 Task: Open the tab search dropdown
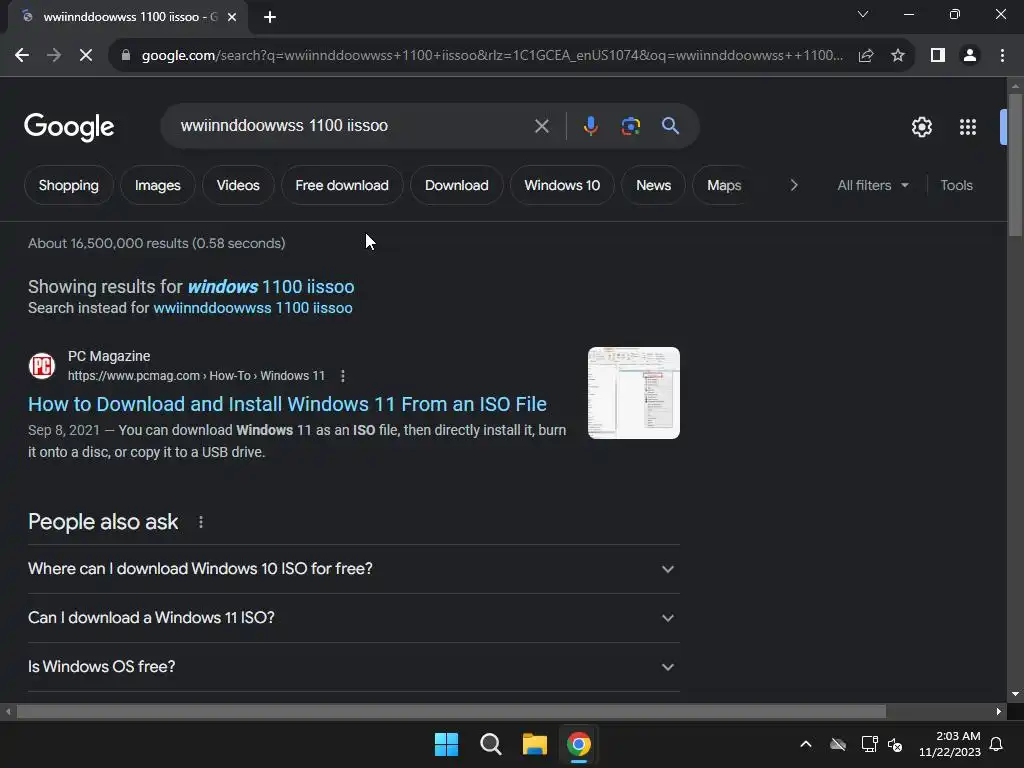tap(863, 14)
